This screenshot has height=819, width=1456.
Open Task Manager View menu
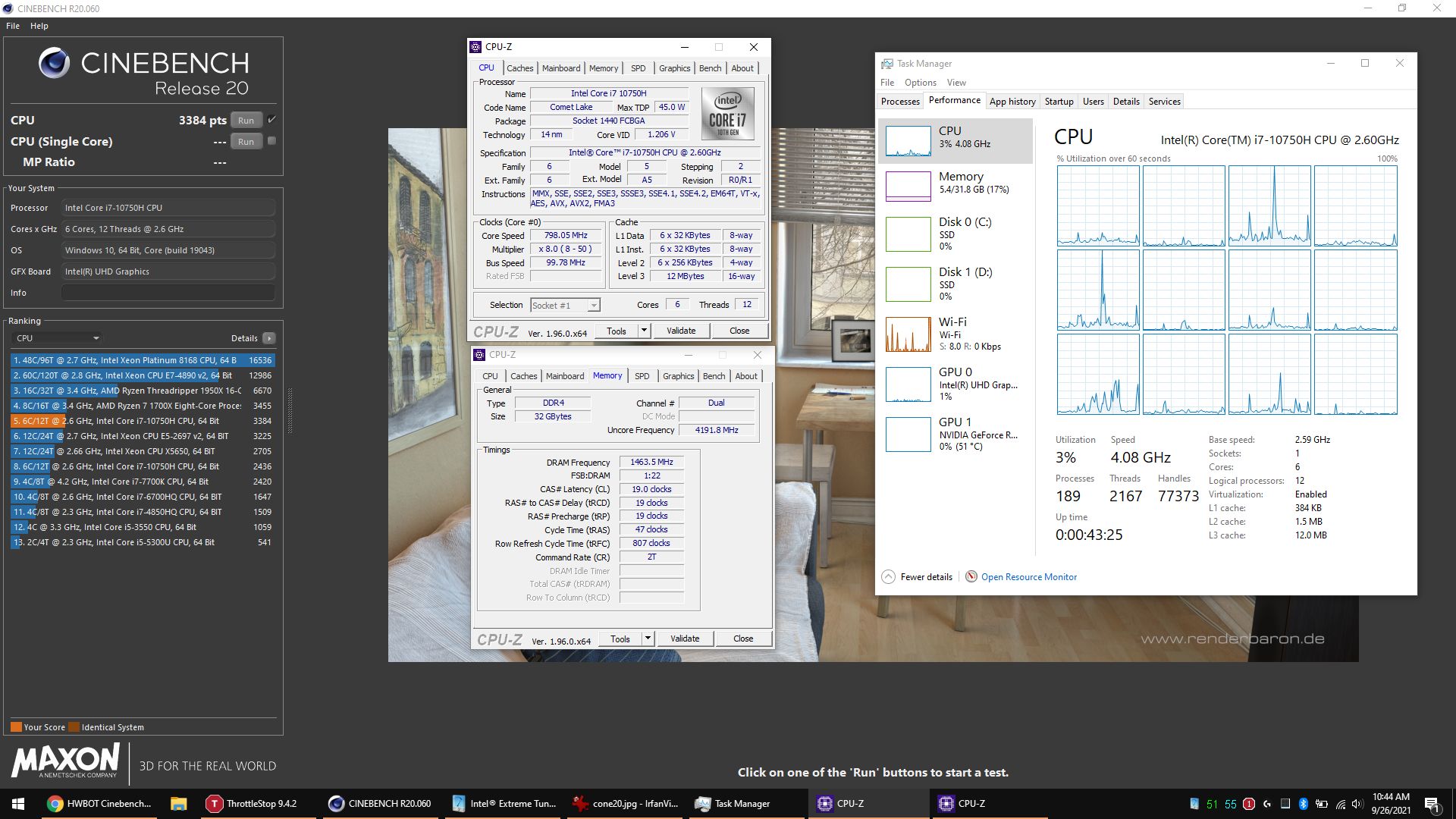click(x=956, y=83)
